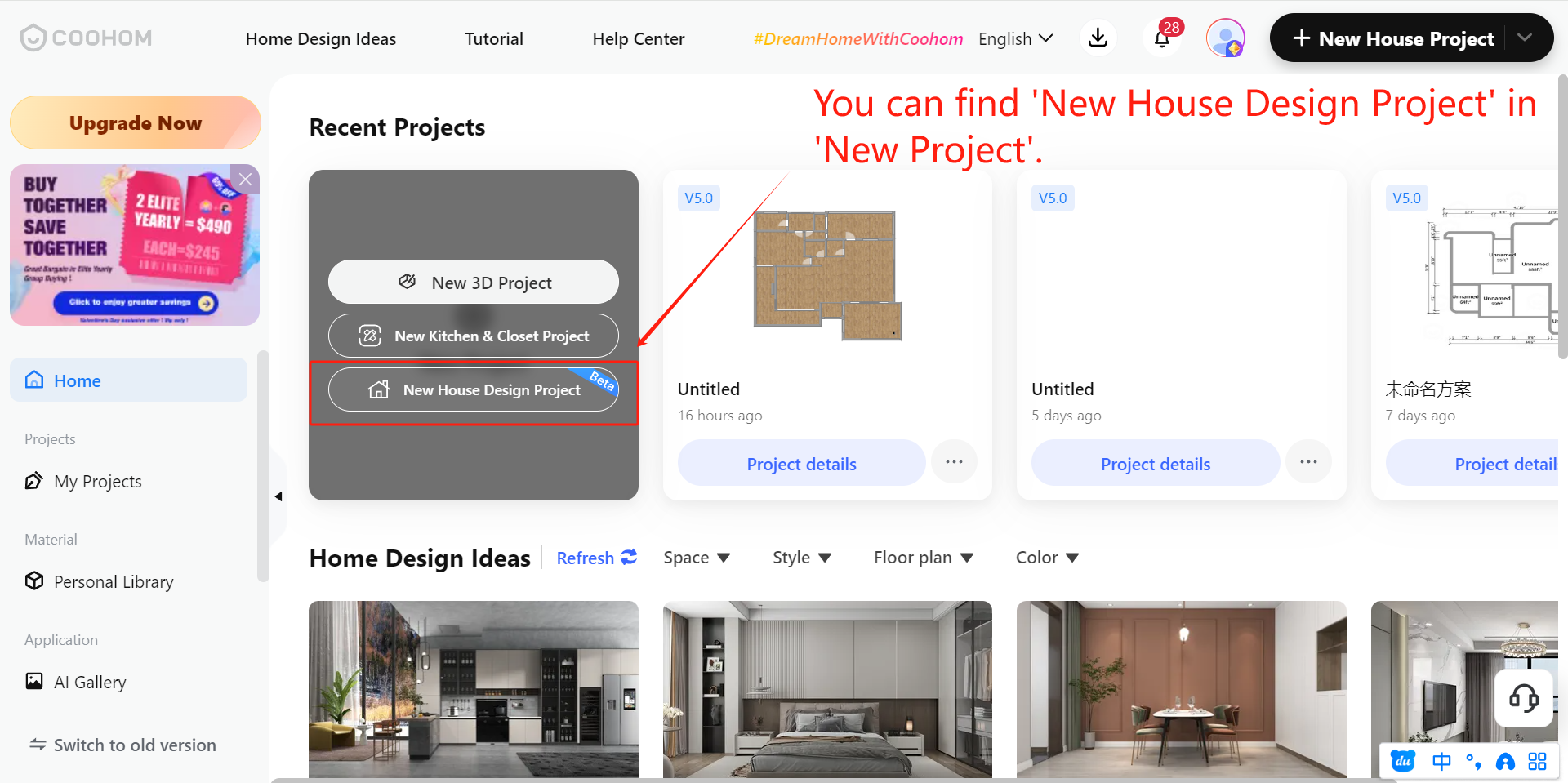Click enjoy greater savings promo button
The height and width of the screenshot is (783, 1568).
click(x=136, y=303)
